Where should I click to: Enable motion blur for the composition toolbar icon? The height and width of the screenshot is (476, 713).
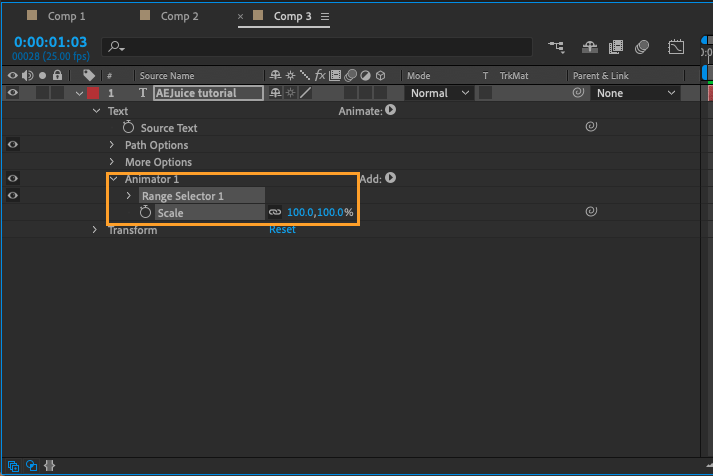pyautogui.click(x=642, y=47)
